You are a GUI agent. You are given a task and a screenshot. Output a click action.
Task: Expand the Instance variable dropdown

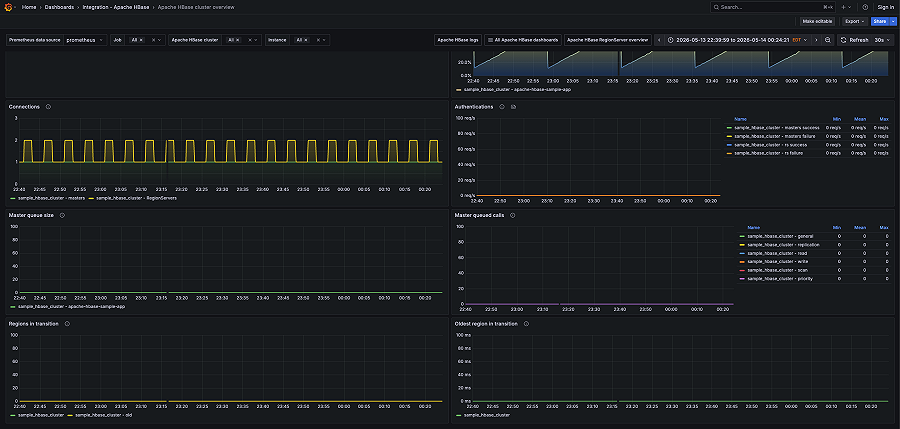325,40
